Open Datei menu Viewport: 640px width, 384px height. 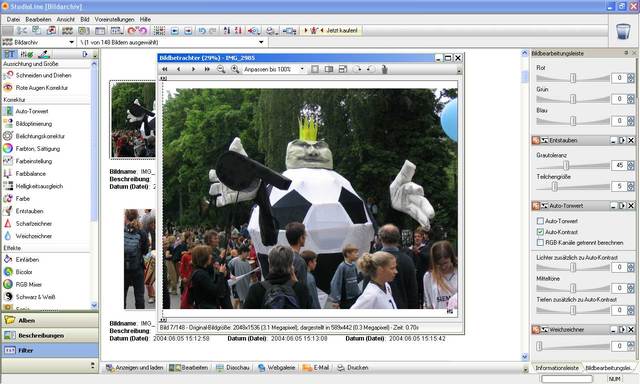coord(13,19)
